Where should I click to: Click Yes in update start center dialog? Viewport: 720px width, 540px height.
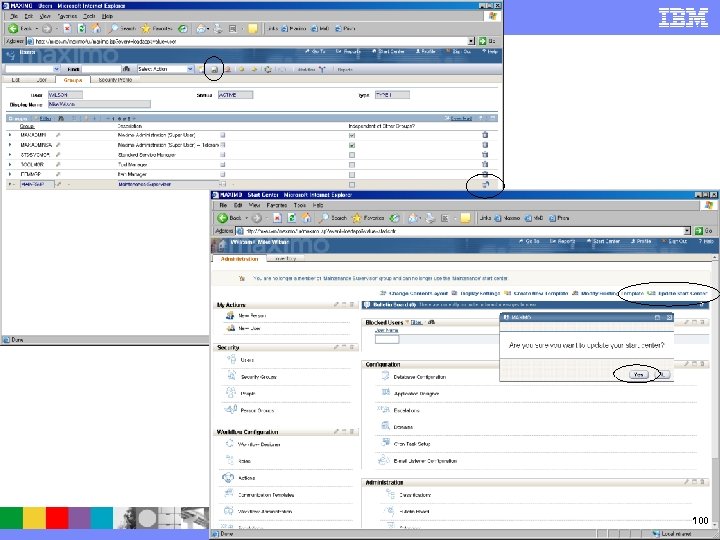[x=638, y=375]
